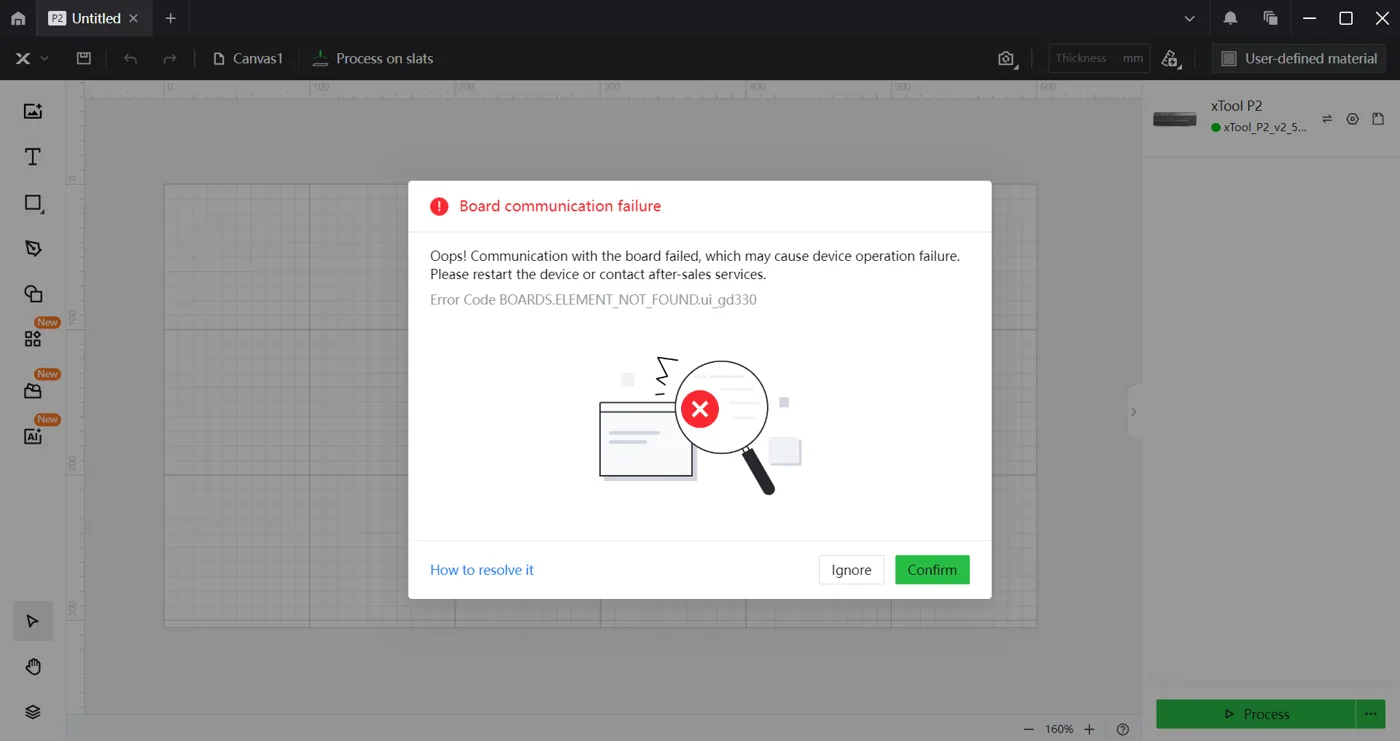The image size is (1400, 741).
Task: Click the camera capture icon
Action: 1007,59
